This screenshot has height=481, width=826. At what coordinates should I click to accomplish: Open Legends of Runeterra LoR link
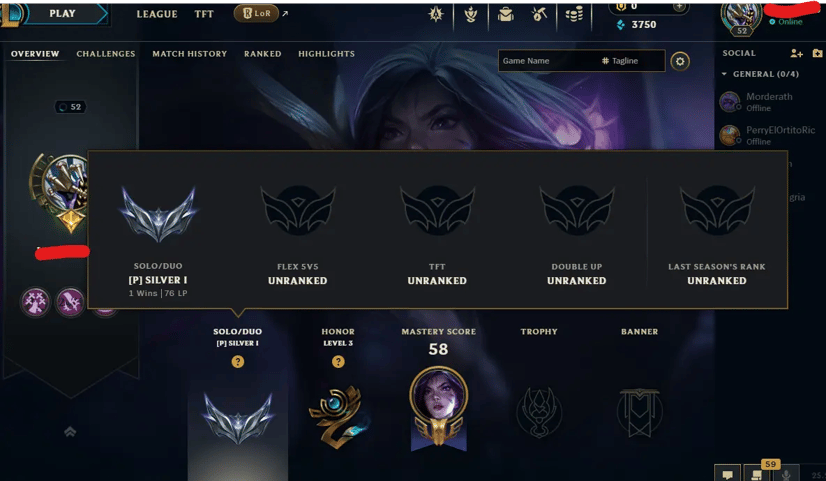(257, 14)
